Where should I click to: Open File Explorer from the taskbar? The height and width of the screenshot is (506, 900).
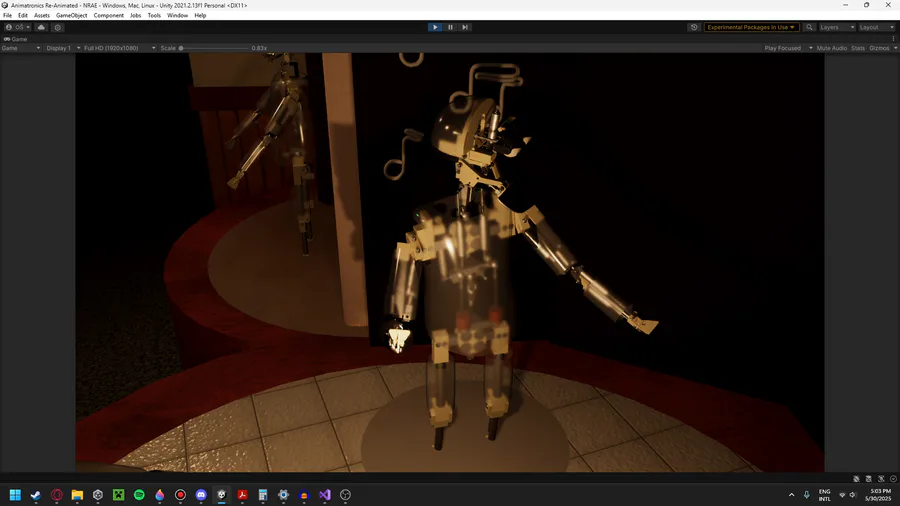77,495
